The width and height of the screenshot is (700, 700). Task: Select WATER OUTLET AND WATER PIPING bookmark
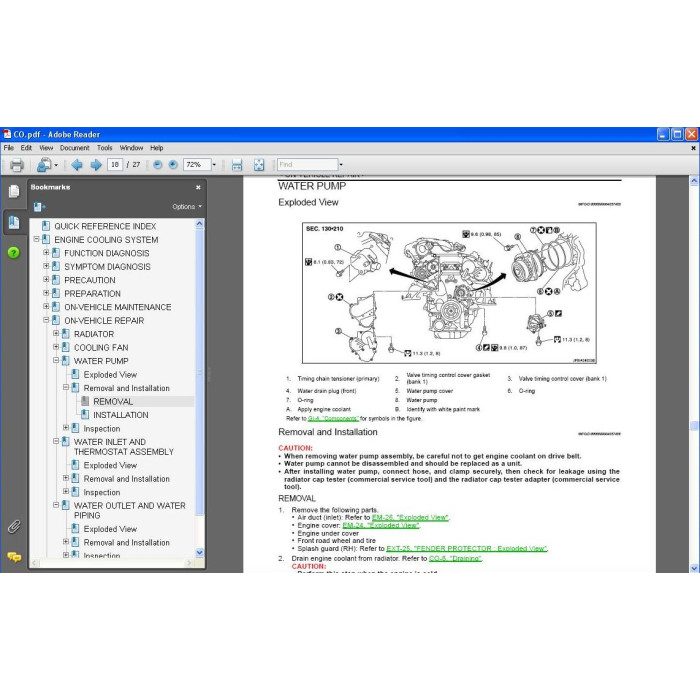pyautogui.click(x=129, y=510)
